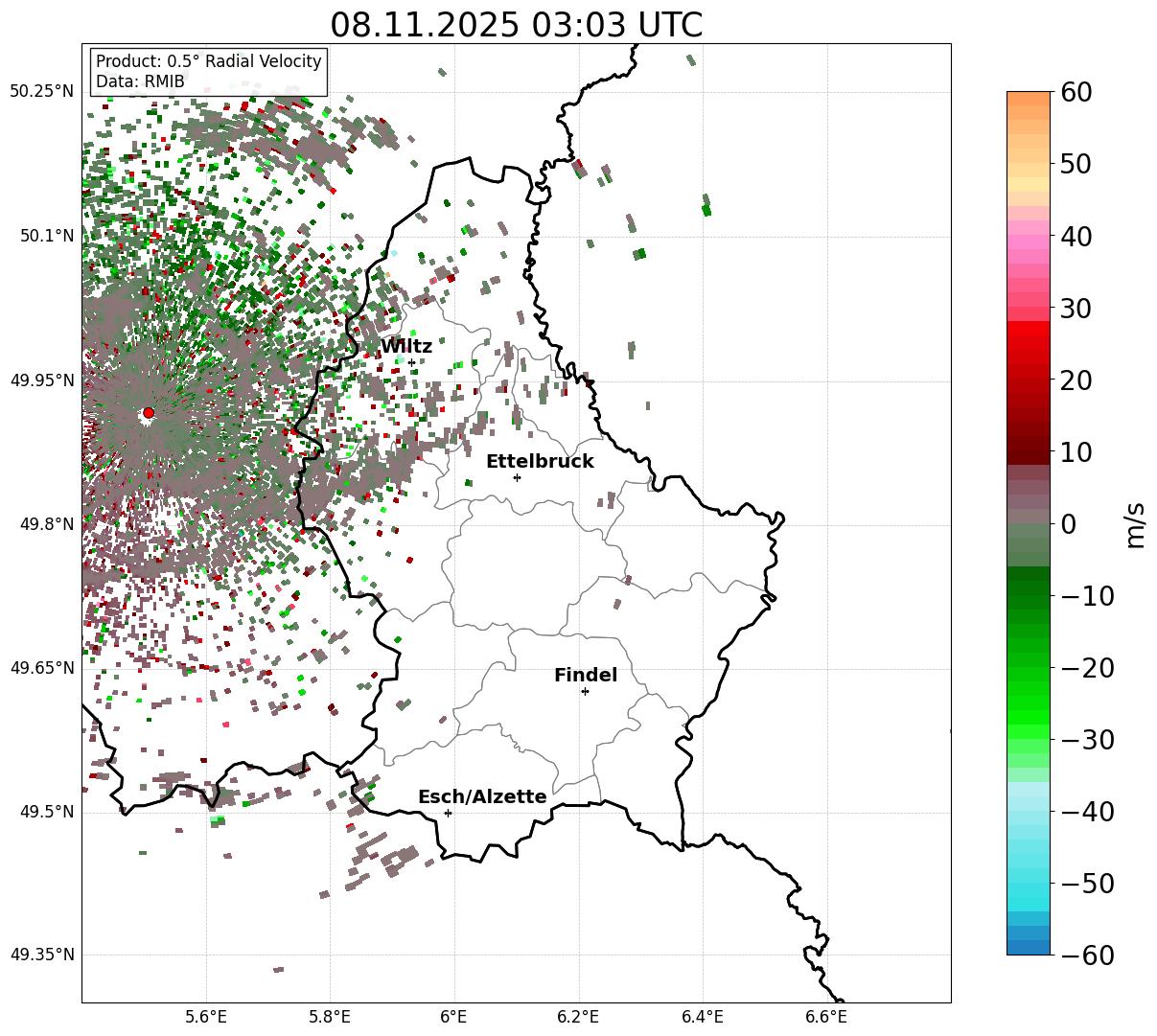Viewport: 1157px width, 1036px height.
Task: Click the 6.2°E longitude axis label
Action: (x=578, y=1017)
